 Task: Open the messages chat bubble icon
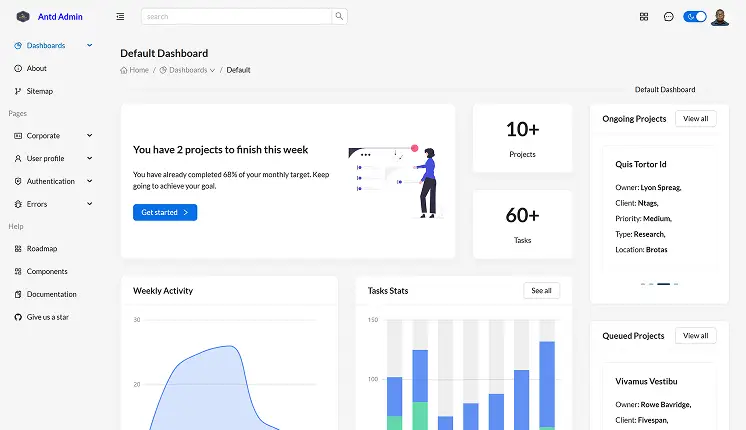coord(668,17)
